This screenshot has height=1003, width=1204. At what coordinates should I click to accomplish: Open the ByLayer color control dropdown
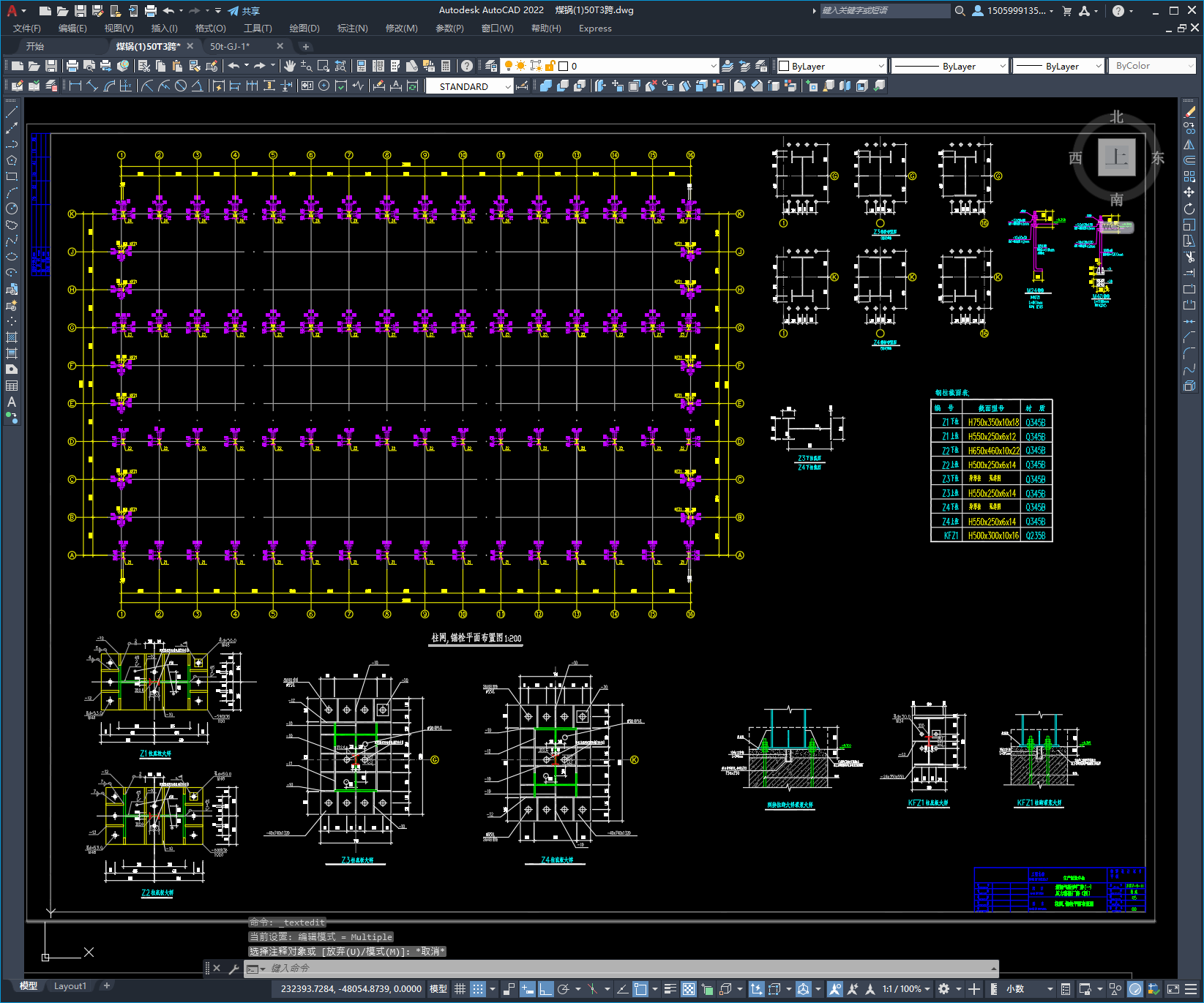[x=880, y=66]
